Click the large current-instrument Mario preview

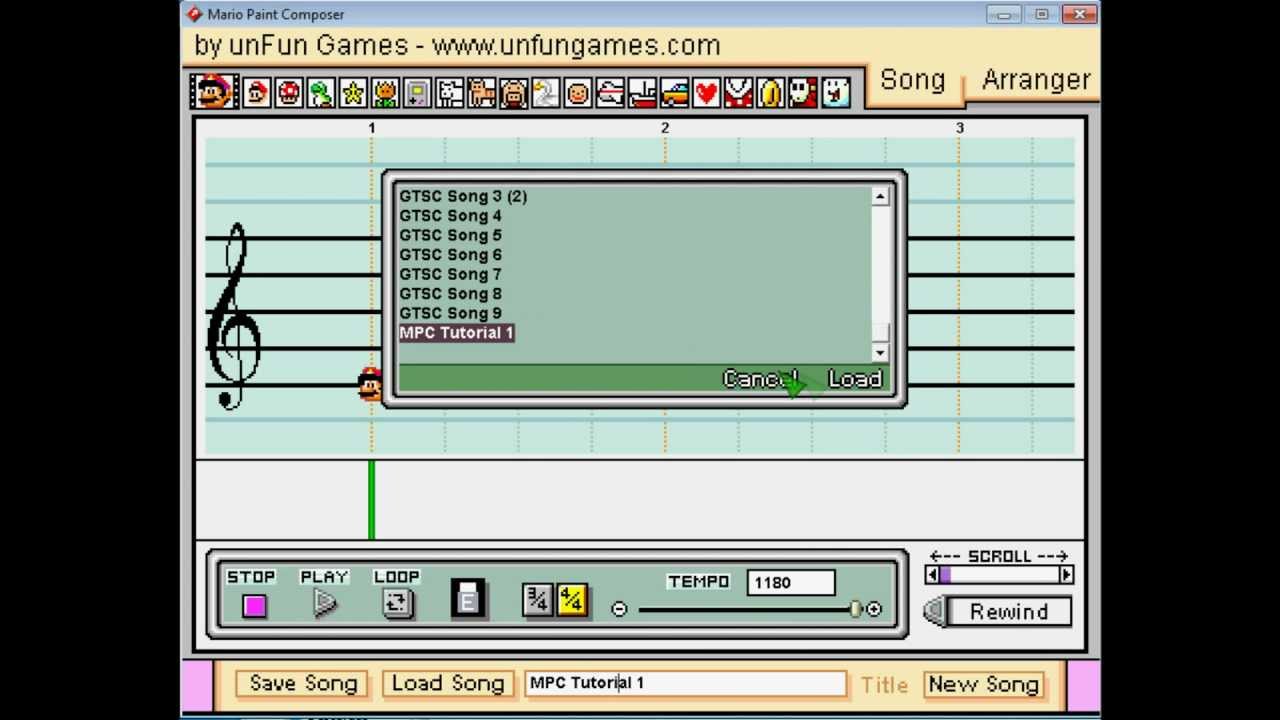[x=213, y=92]
